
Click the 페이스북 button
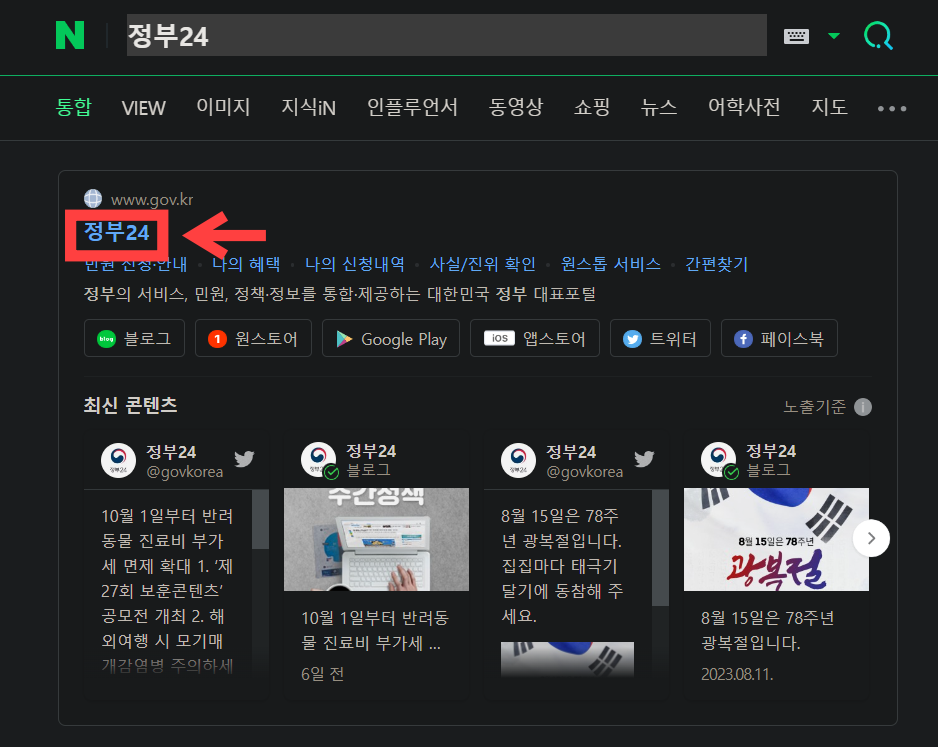tap(779, 339)
